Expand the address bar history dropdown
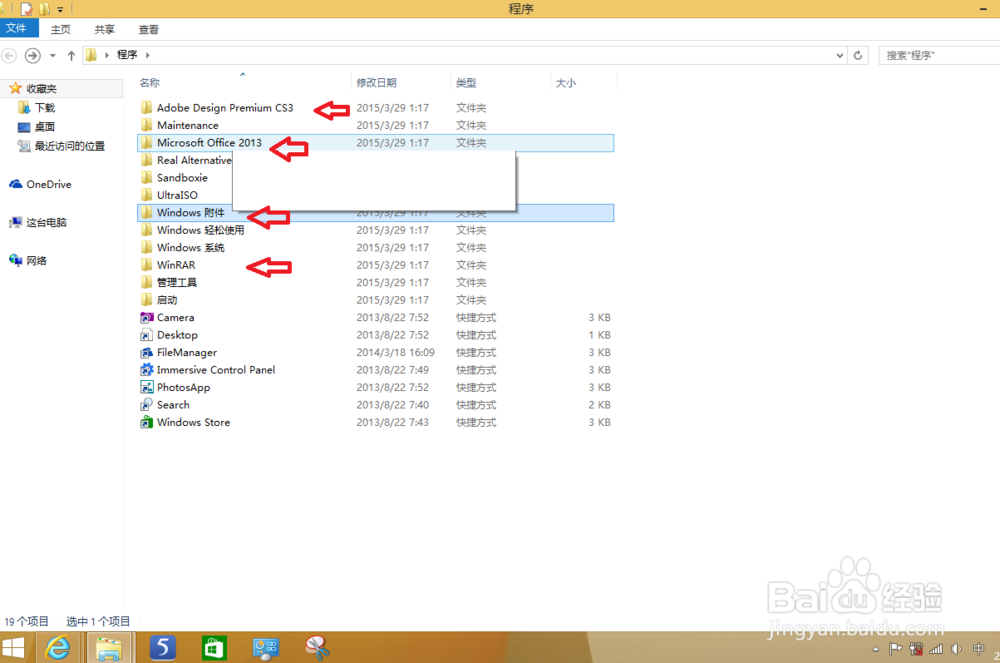 click(839, 55)
